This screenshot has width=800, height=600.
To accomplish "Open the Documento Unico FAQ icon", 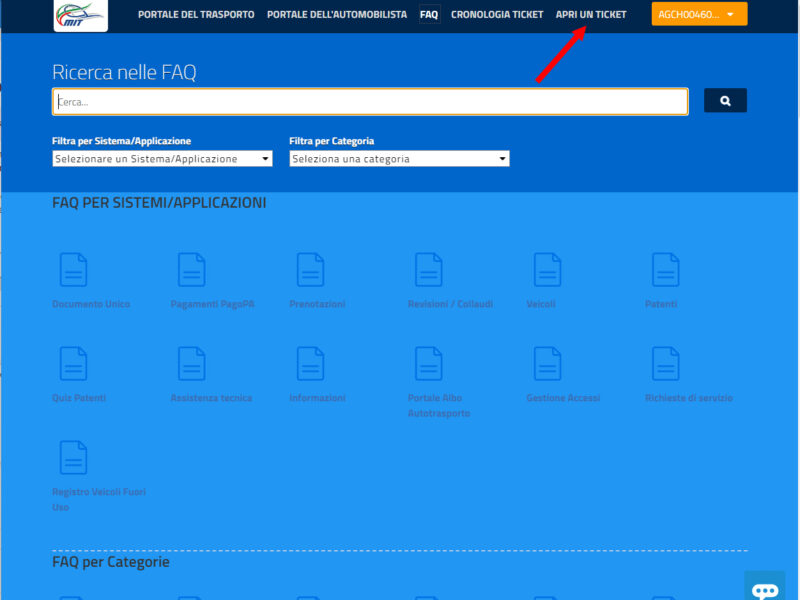I will 73,270.
